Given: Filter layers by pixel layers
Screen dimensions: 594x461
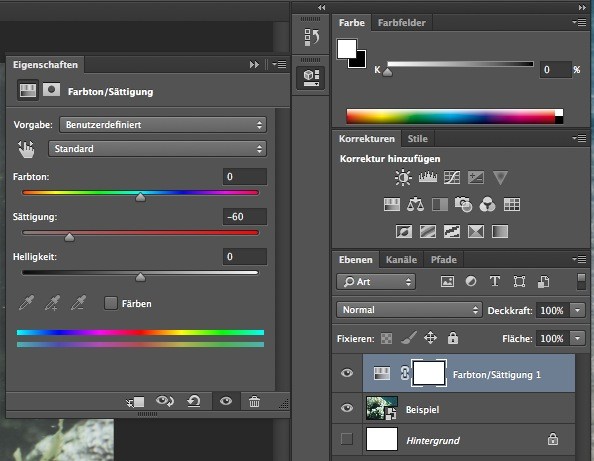Looking at the screenshot, I should point(447,281).
